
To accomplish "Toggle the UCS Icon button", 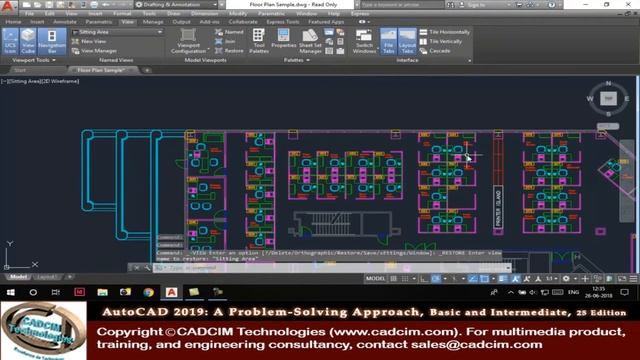I will tap(10, 41).
